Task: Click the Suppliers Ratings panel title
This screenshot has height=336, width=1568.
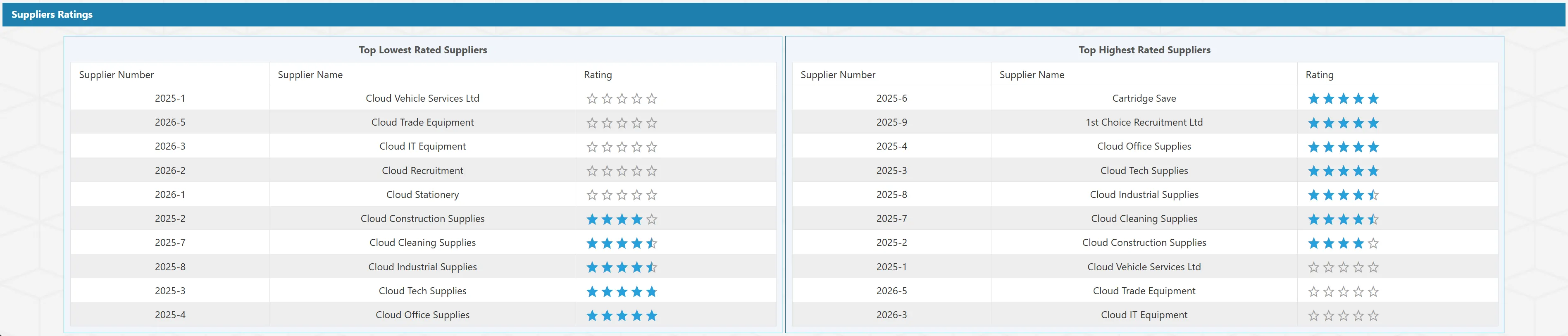Action: coord(52,14)
